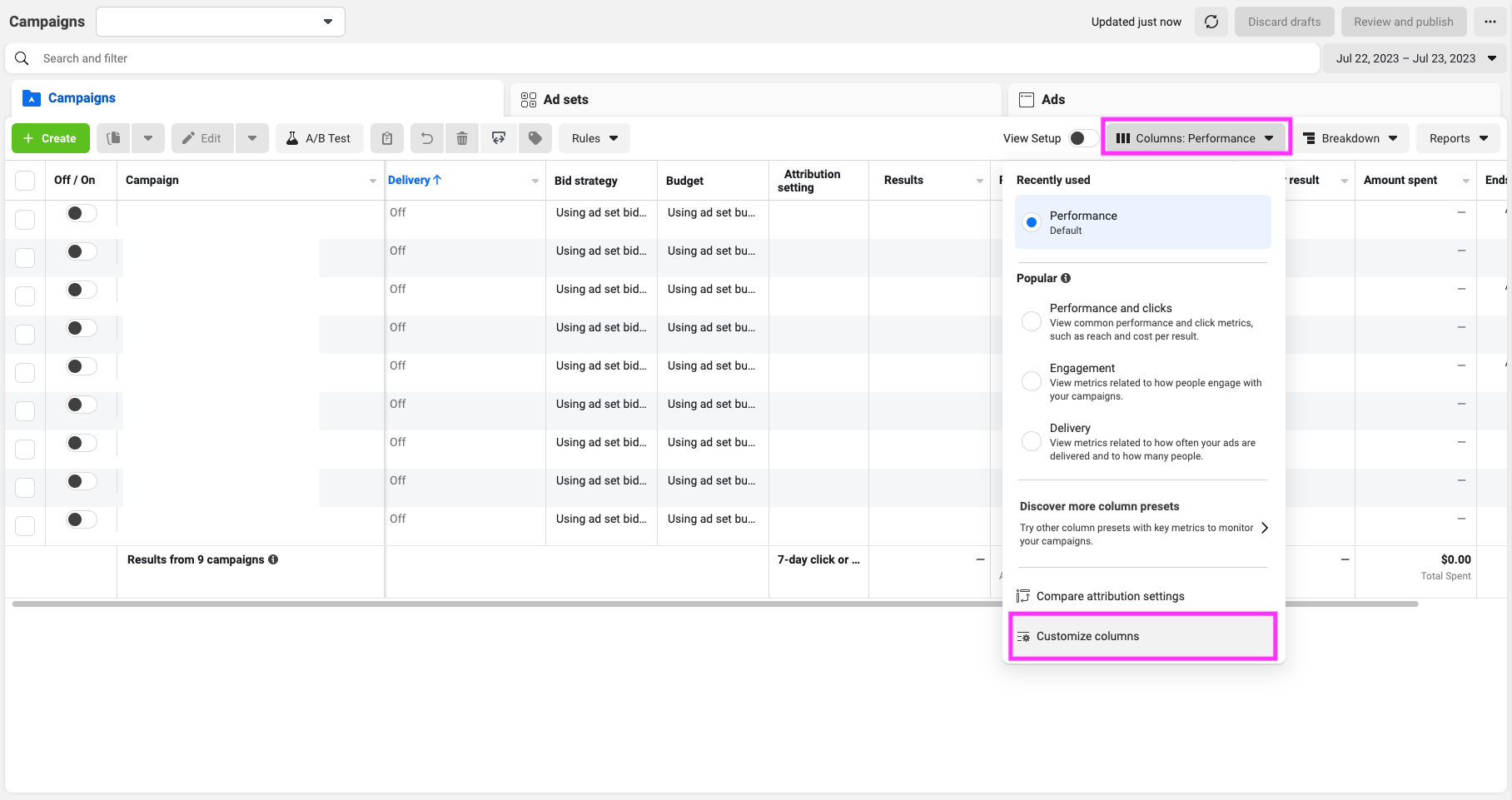Switch to the Ad sets tab
This screenshot has width=1512, height=800.
click(756, 100)
